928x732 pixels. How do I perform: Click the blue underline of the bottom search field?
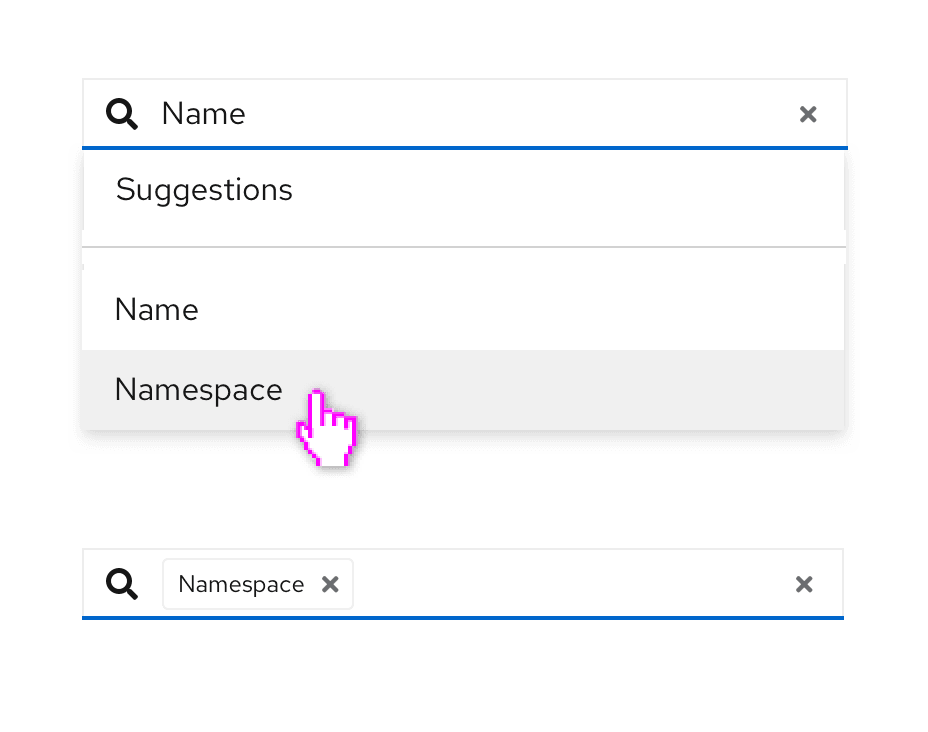(x=463, y=618)
